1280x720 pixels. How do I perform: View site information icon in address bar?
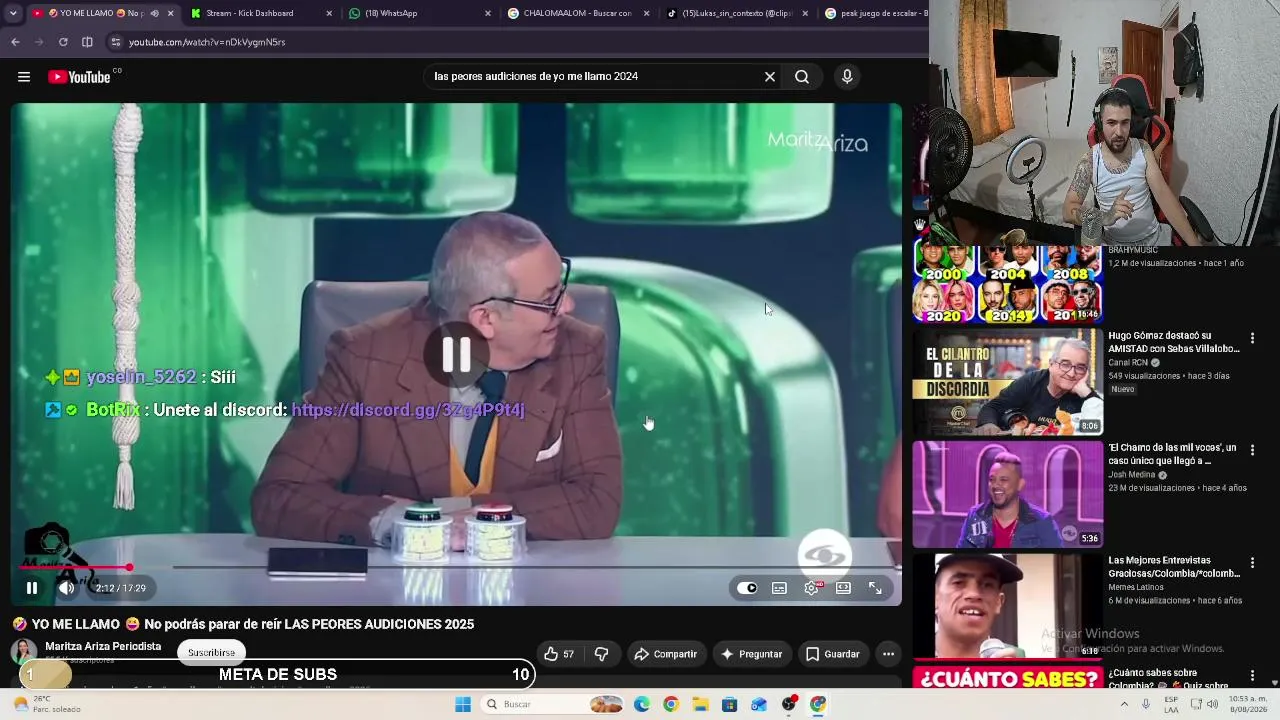click(x=116, y=42)
